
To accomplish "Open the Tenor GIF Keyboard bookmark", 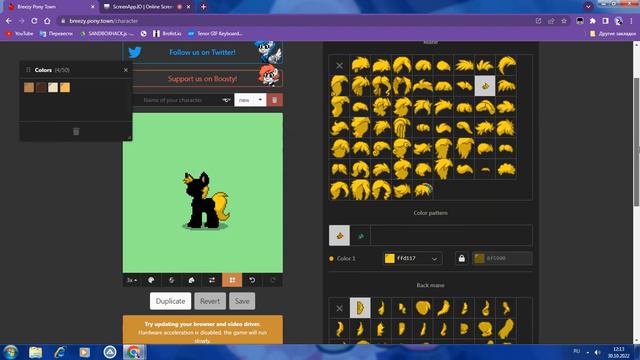I will pos(215,33).
